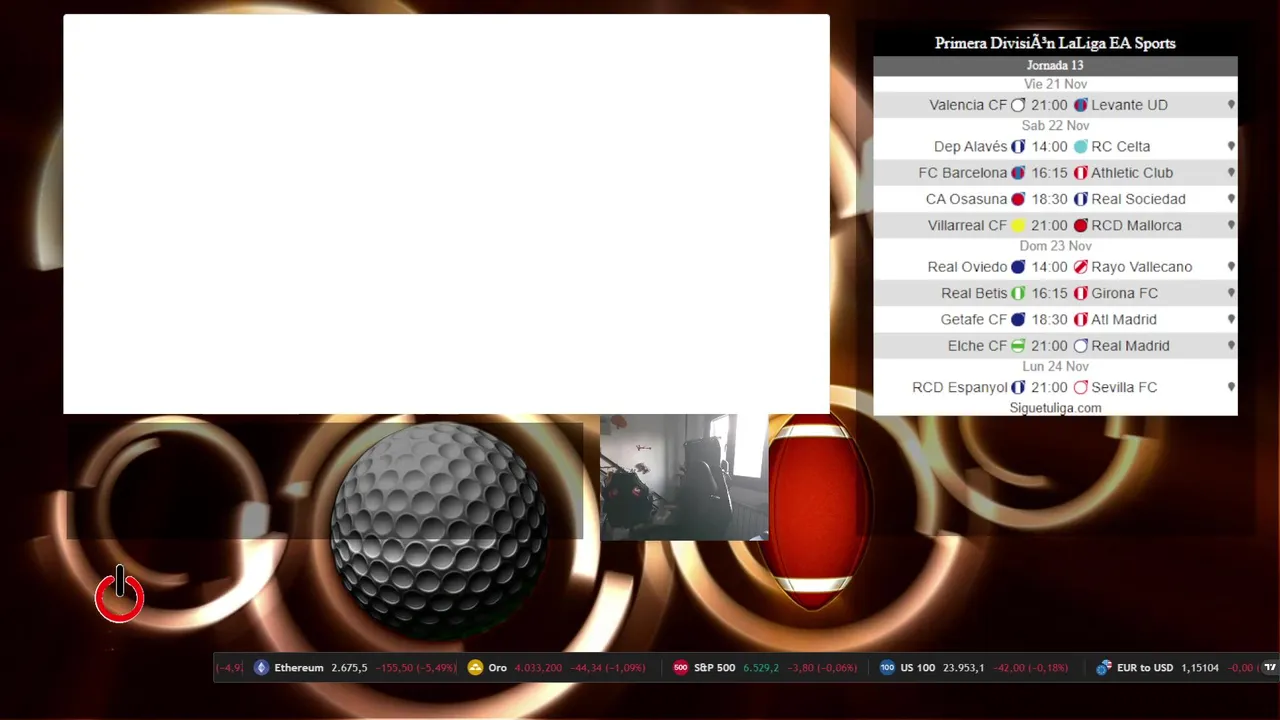Open the Siguetuliga.com link

(x=1055, y=408)
